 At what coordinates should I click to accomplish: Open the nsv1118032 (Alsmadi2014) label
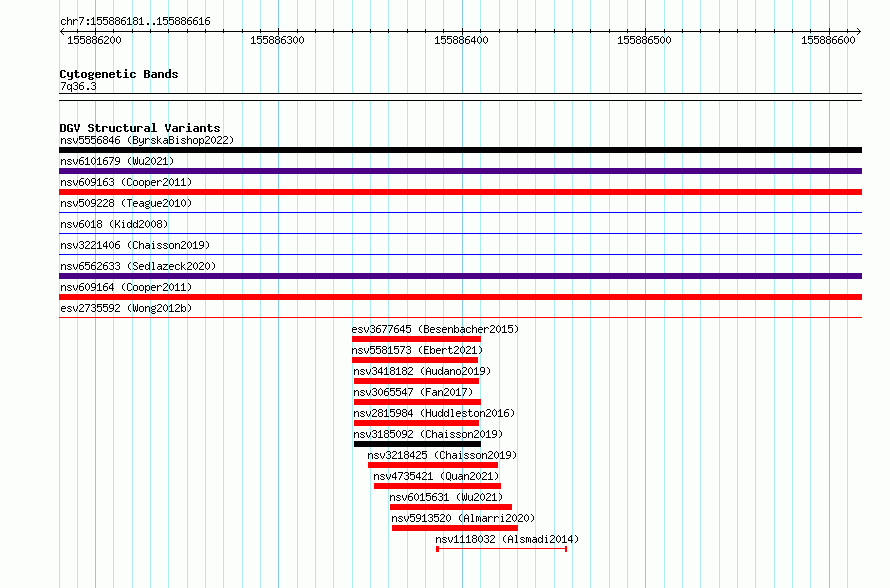[507, 539]
